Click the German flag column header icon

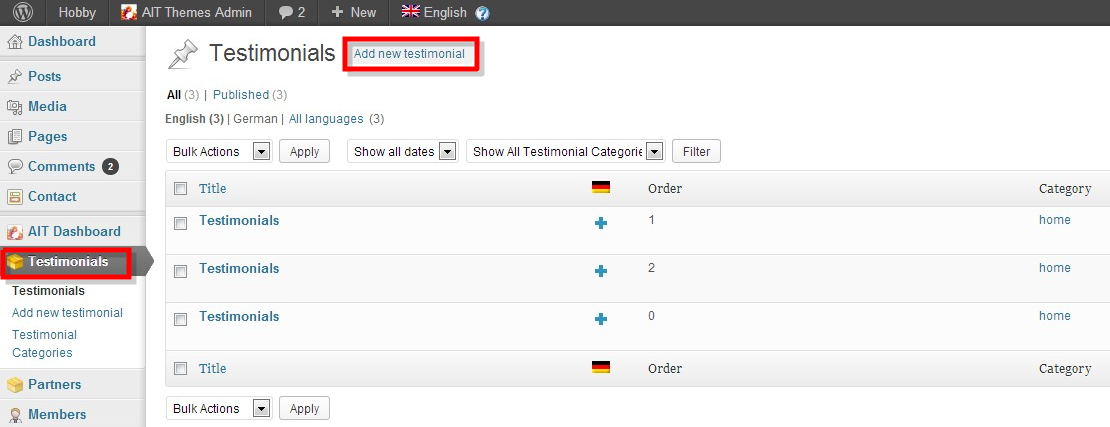601,187
